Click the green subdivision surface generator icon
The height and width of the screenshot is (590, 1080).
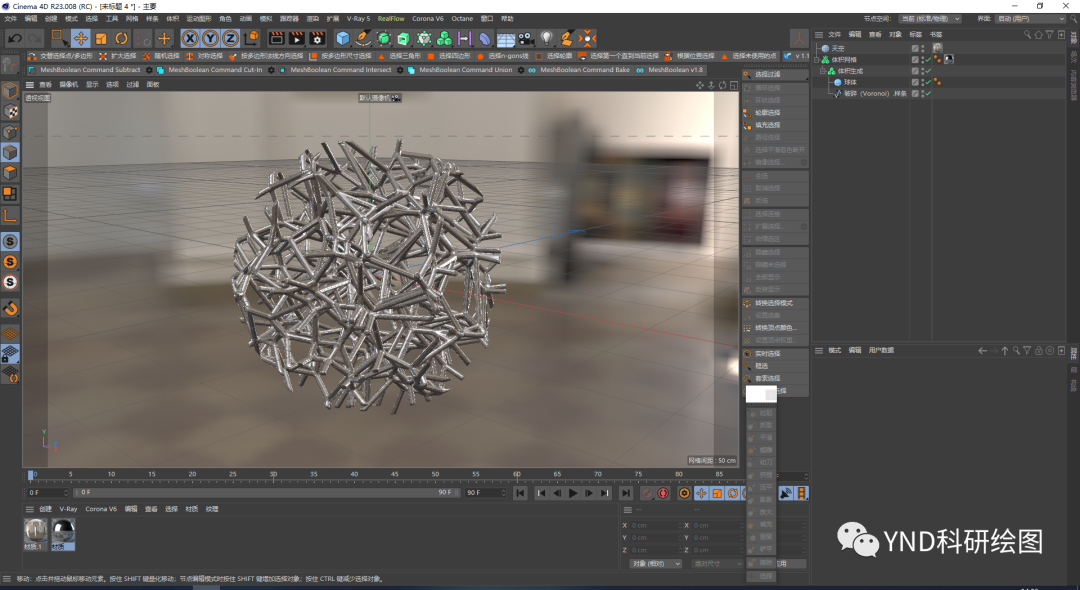pyautogui.click(x=384, y=39)
